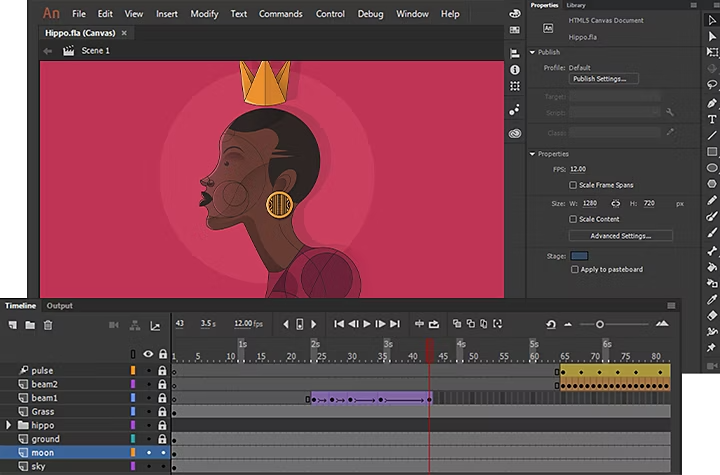Click the Stage color swatch
The height and width of the screenshot is (475, 720).
click(579, 256)
